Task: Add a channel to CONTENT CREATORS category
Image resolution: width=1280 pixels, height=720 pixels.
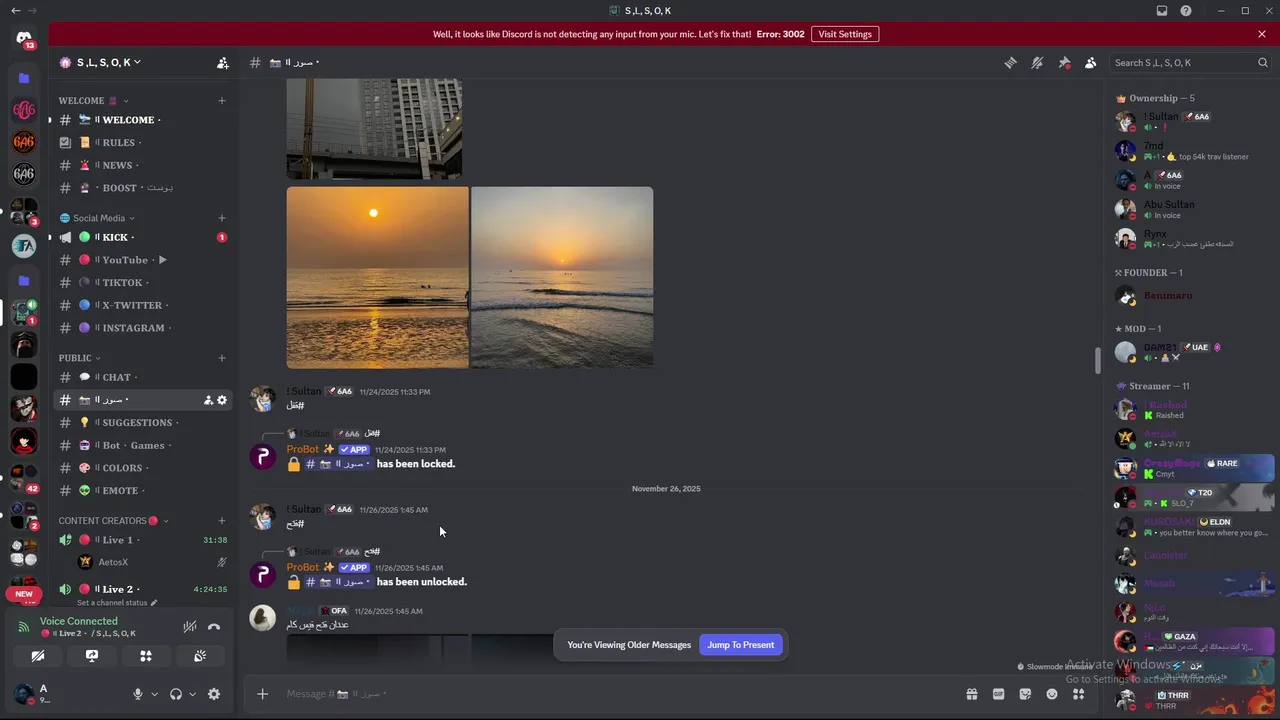Action: coord(222,521)
